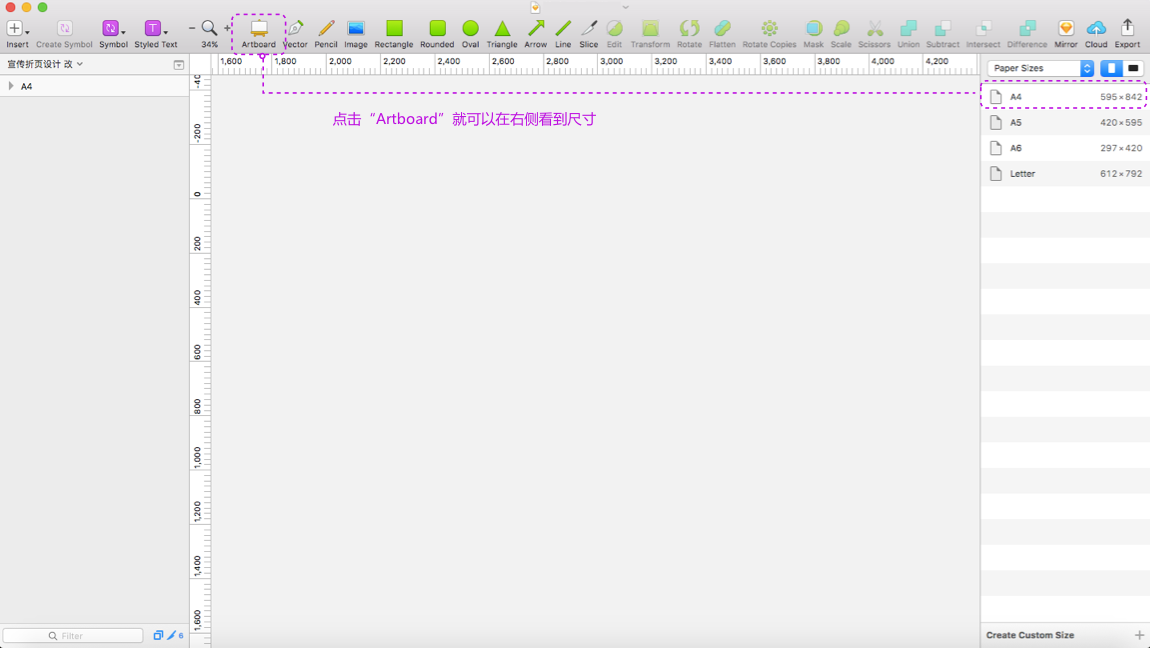Choose the Letter 612×792 paper size
Screen dimensions: 1150x648
tap(1065, 174)
